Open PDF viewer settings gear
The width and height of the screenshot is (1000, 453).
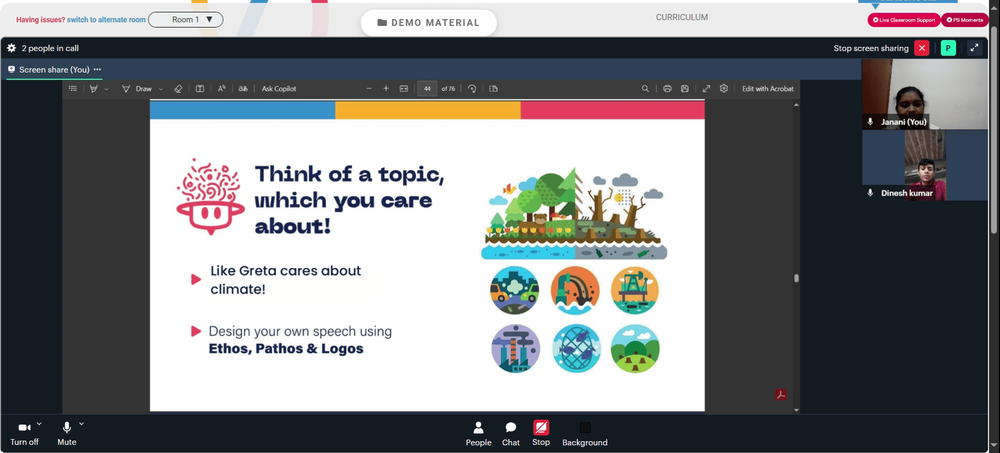[x=724, y=89]
